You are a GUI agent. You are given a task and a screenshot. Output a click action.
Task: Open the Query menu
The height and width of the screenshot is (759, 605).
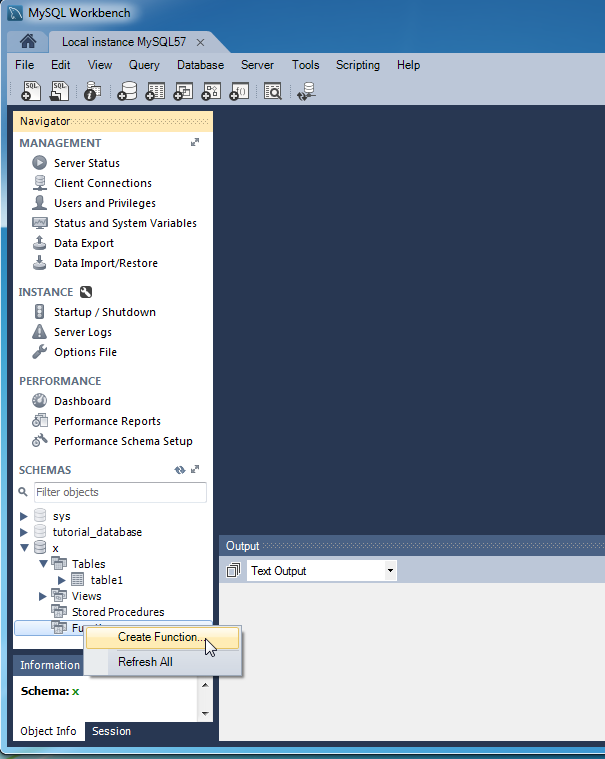(144, 65)
